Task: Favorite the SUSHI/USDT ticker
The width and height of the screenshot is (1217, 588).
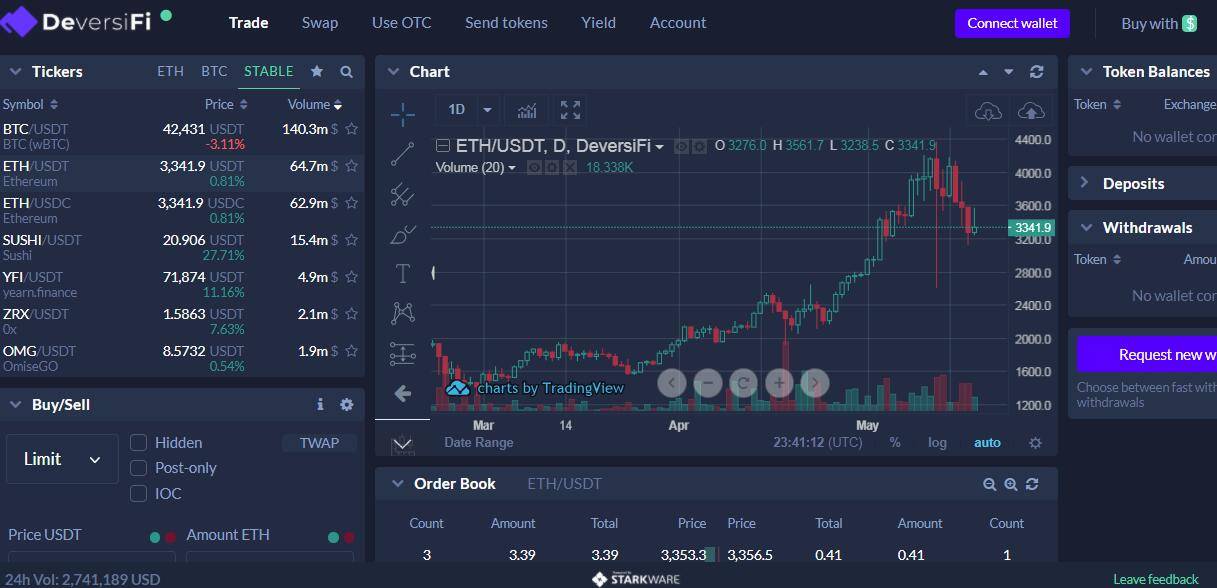Action: point(351,240)
